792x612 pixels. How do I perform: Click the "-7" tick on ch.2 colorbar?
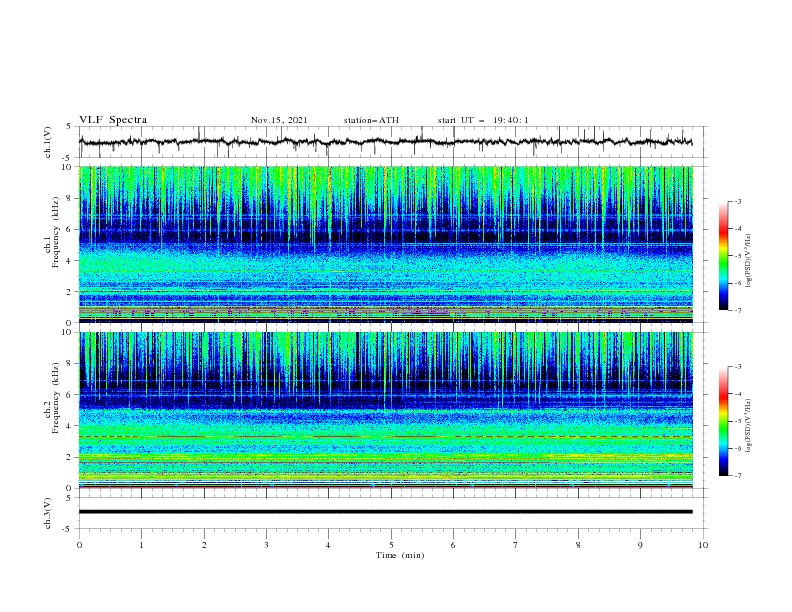(737, 476)
